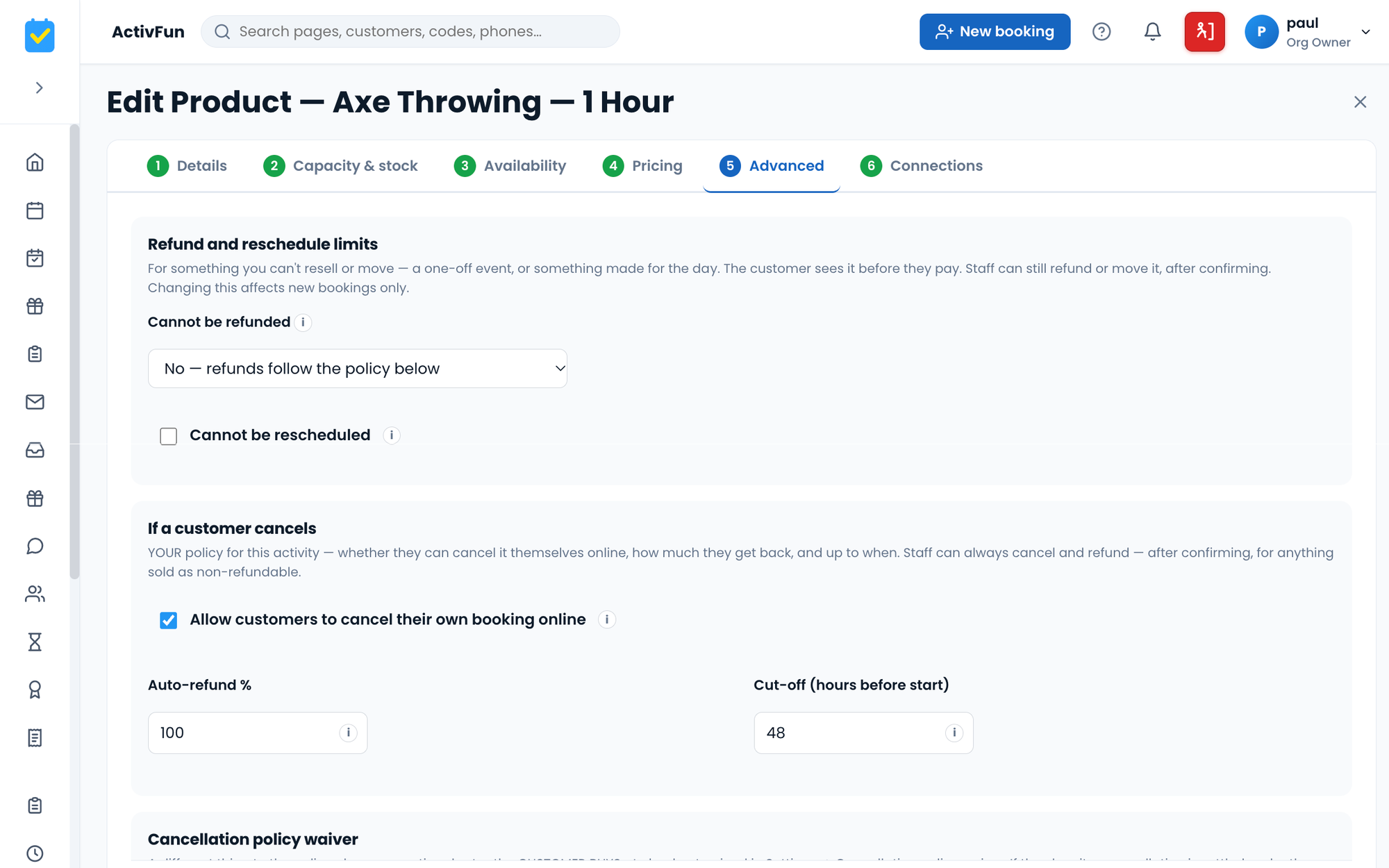This screenshot has height=868, width=1389.
Task: Switch to the Availability tab
Action: coord(510,166)
